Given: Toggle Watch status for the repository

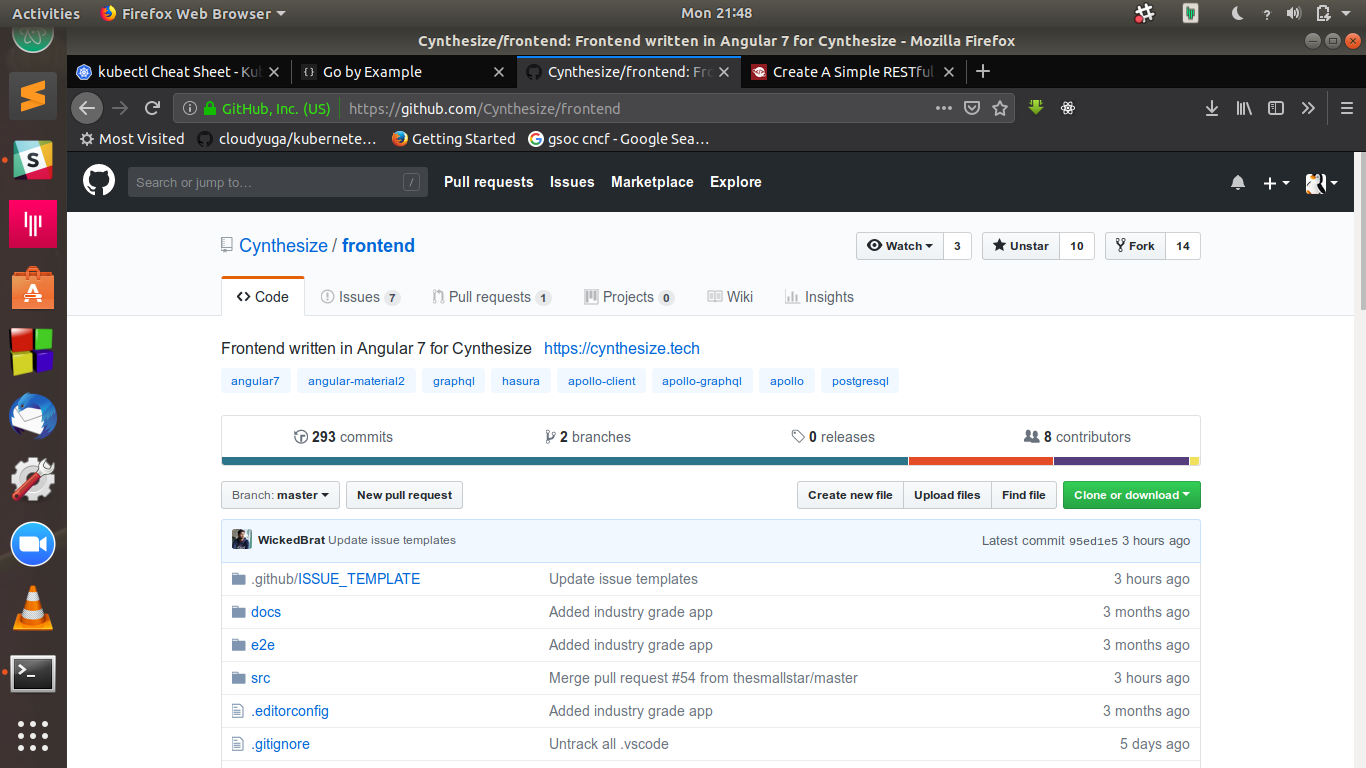Looking at the screenshot, I should pos(898,245).
